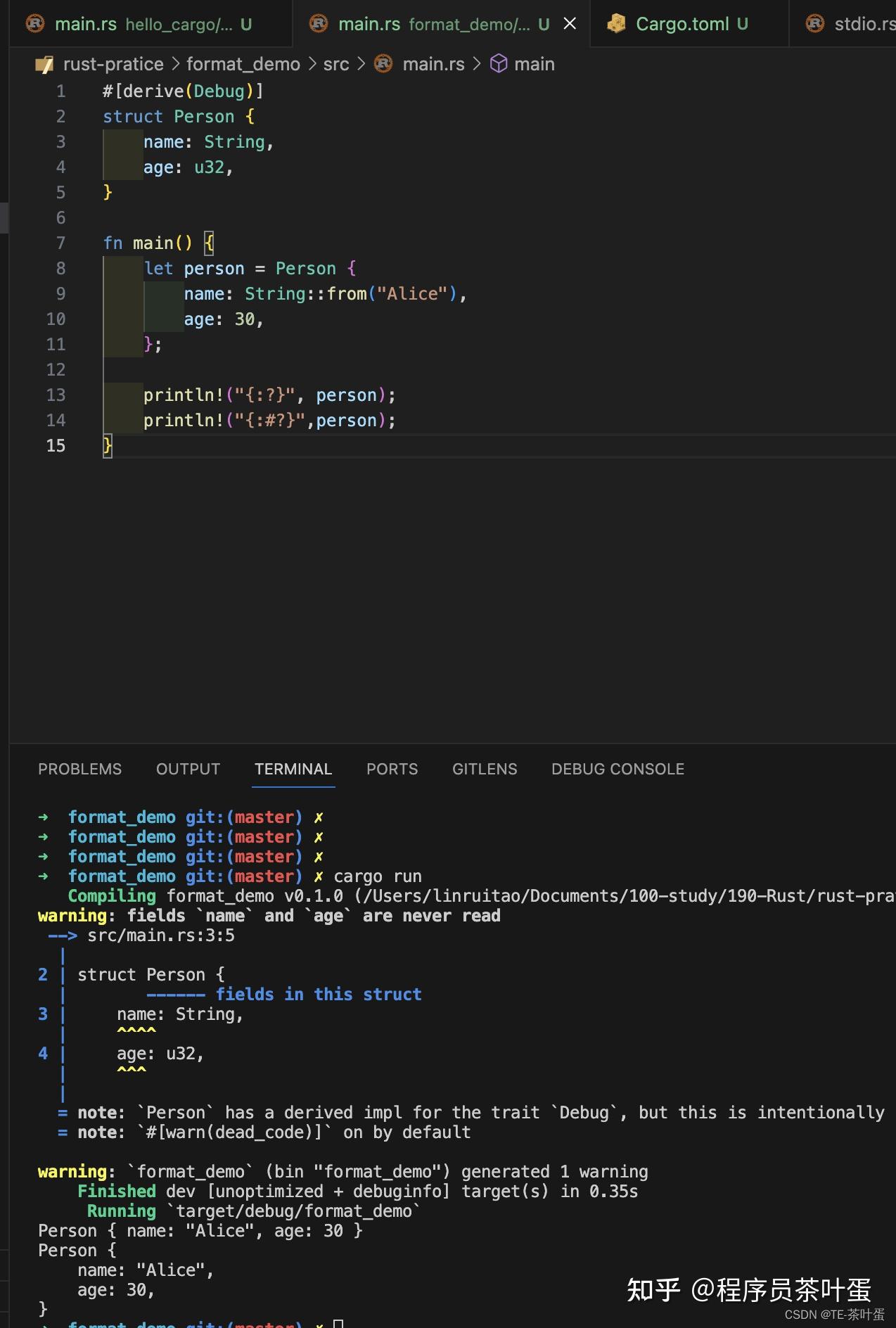Click line number 13 in the gutter
Image resolution: width=896 pixels, height=1328 pixels.
[x=56, y=395]
